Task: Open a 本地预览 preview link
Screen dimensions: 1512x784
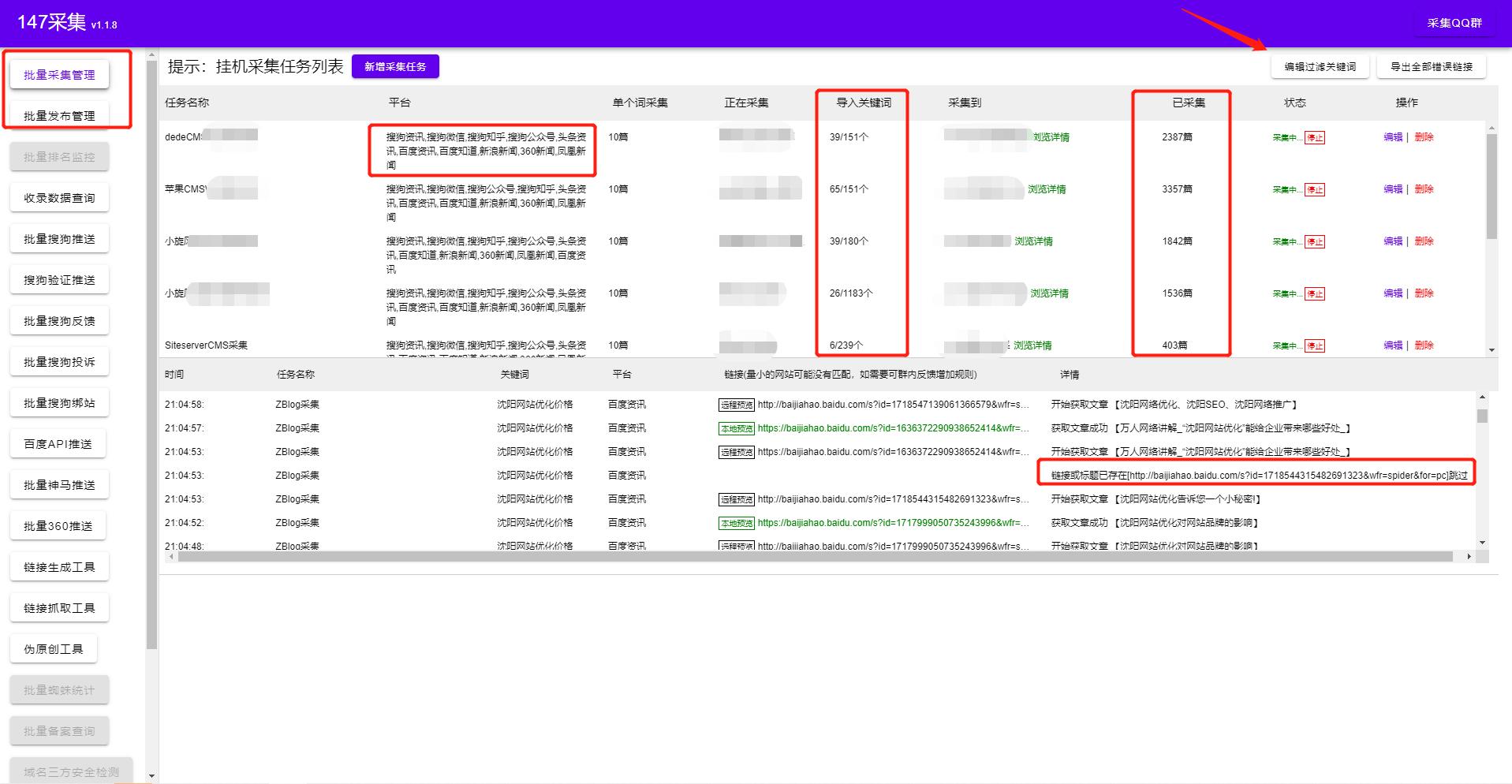Action: click(737, 428)
